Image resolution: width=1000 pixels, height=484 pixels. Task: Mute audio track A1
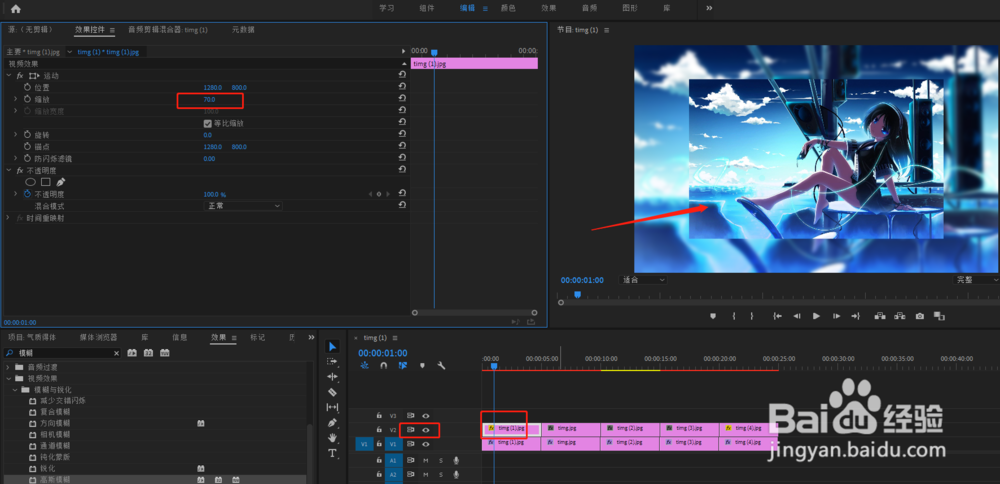tap(426, 460)
